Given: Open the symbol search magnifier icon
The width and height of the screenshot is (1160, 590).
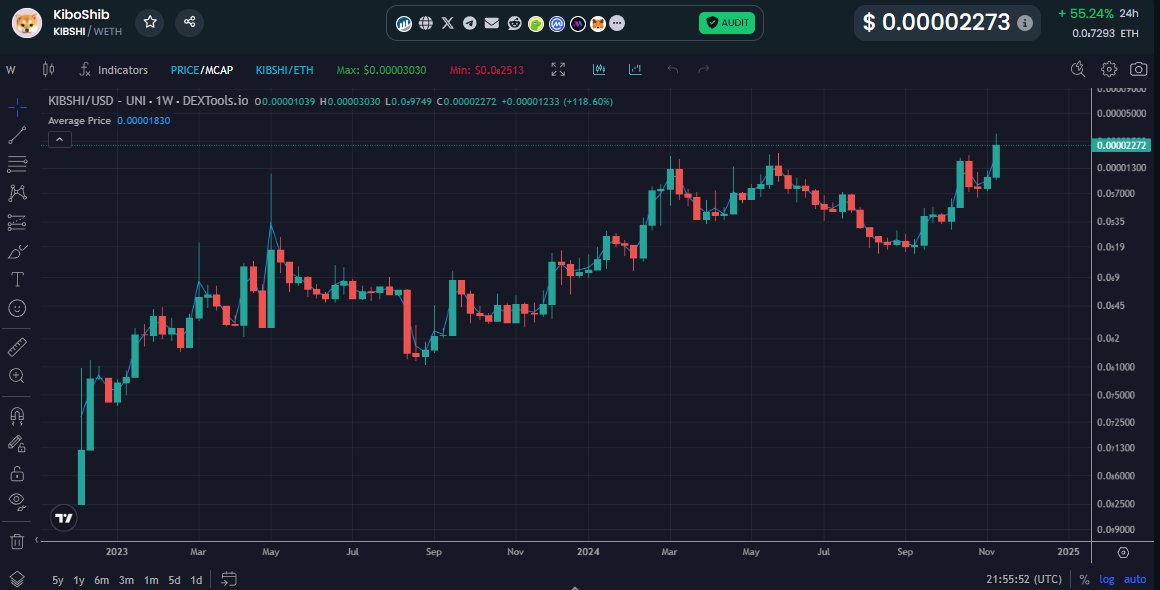Looking at the screenshot, I should coord(1078,69).
